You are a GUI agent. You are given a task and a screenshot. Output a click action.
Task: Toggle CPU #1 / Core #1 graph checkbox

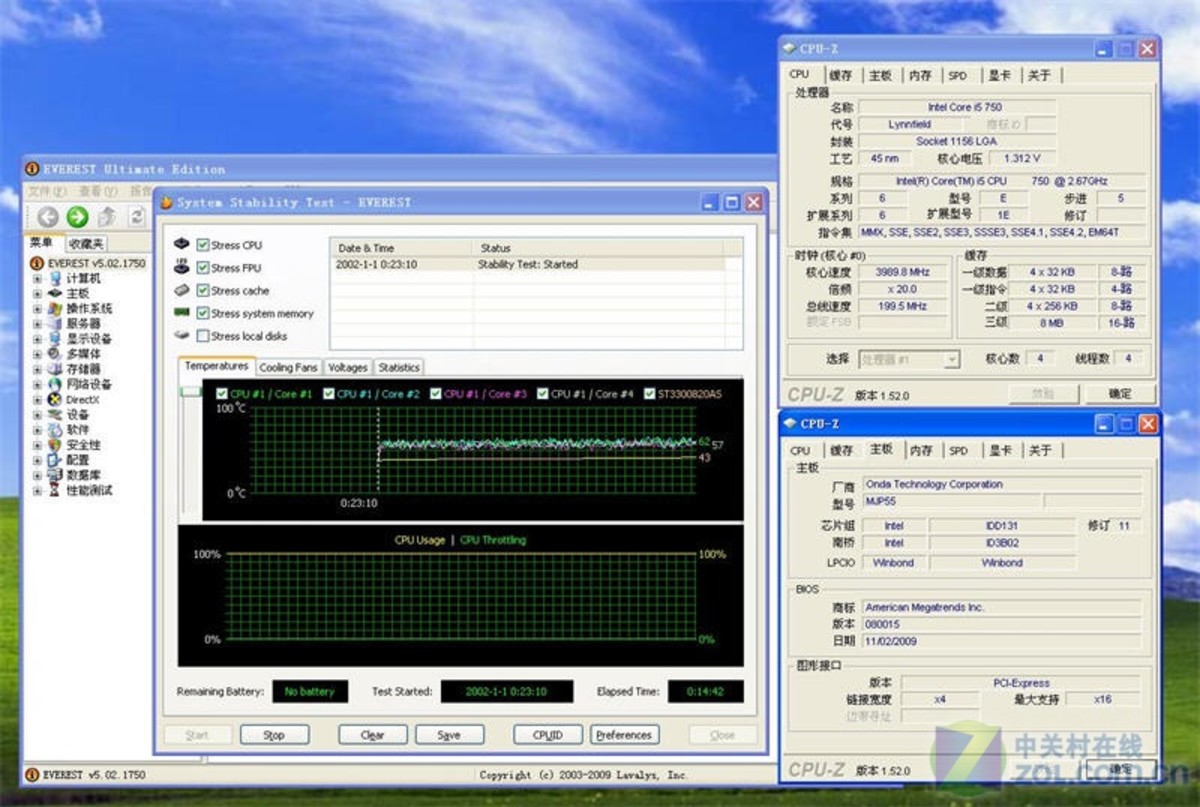coord(222,394)
